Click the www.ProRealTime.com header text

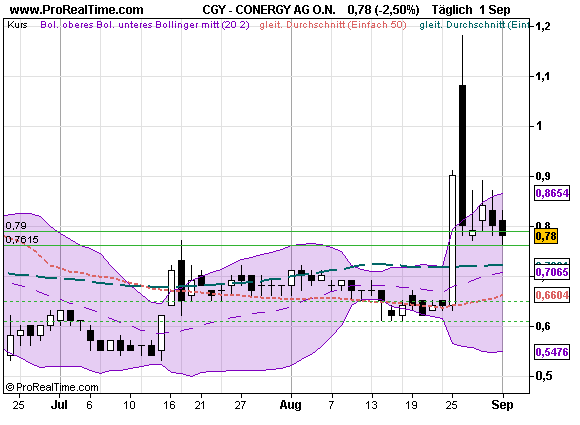[x=77, y=10]
